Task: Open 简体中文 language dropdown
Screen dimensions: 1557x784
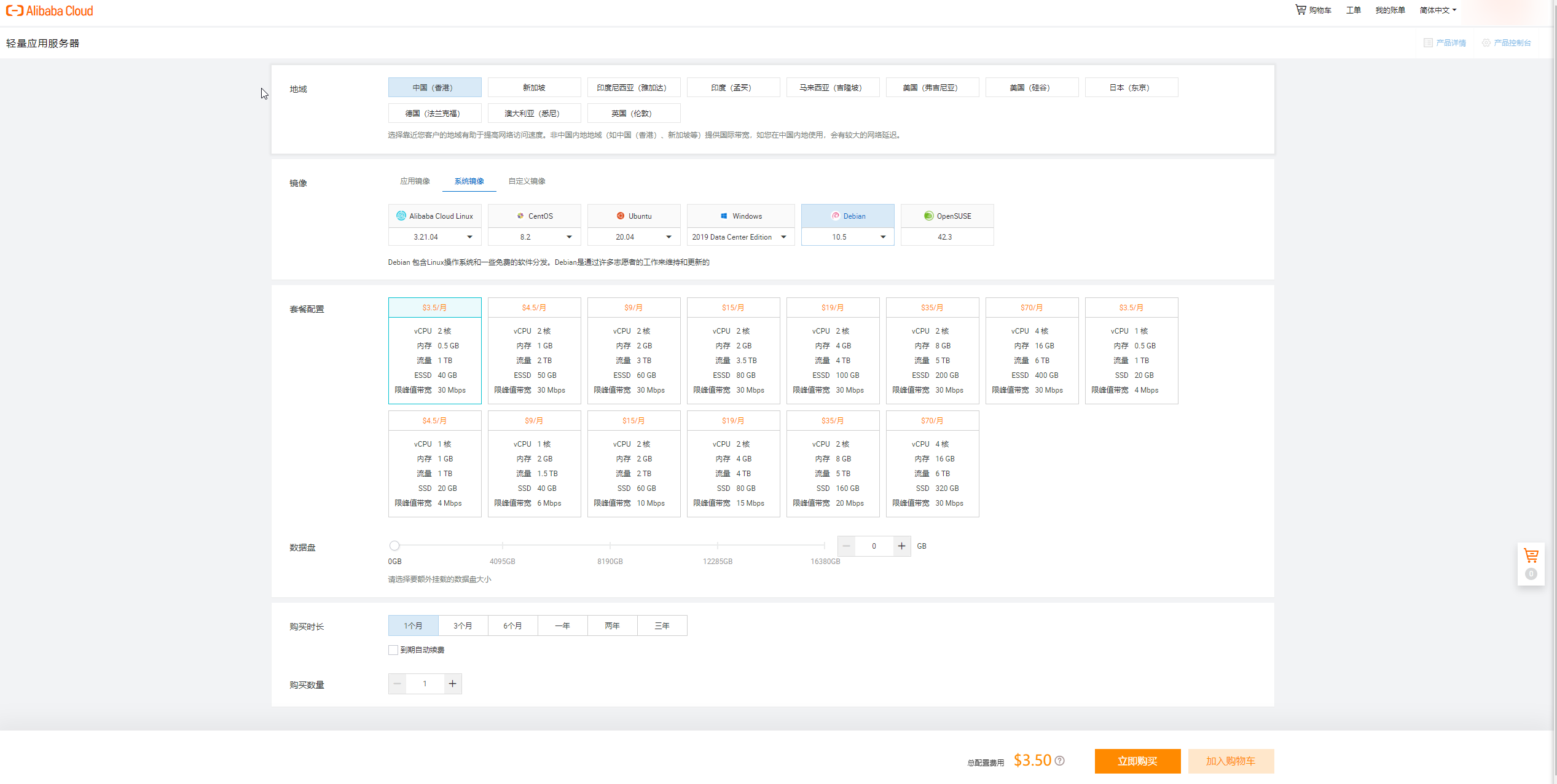Action: (x=1438, y=10)
